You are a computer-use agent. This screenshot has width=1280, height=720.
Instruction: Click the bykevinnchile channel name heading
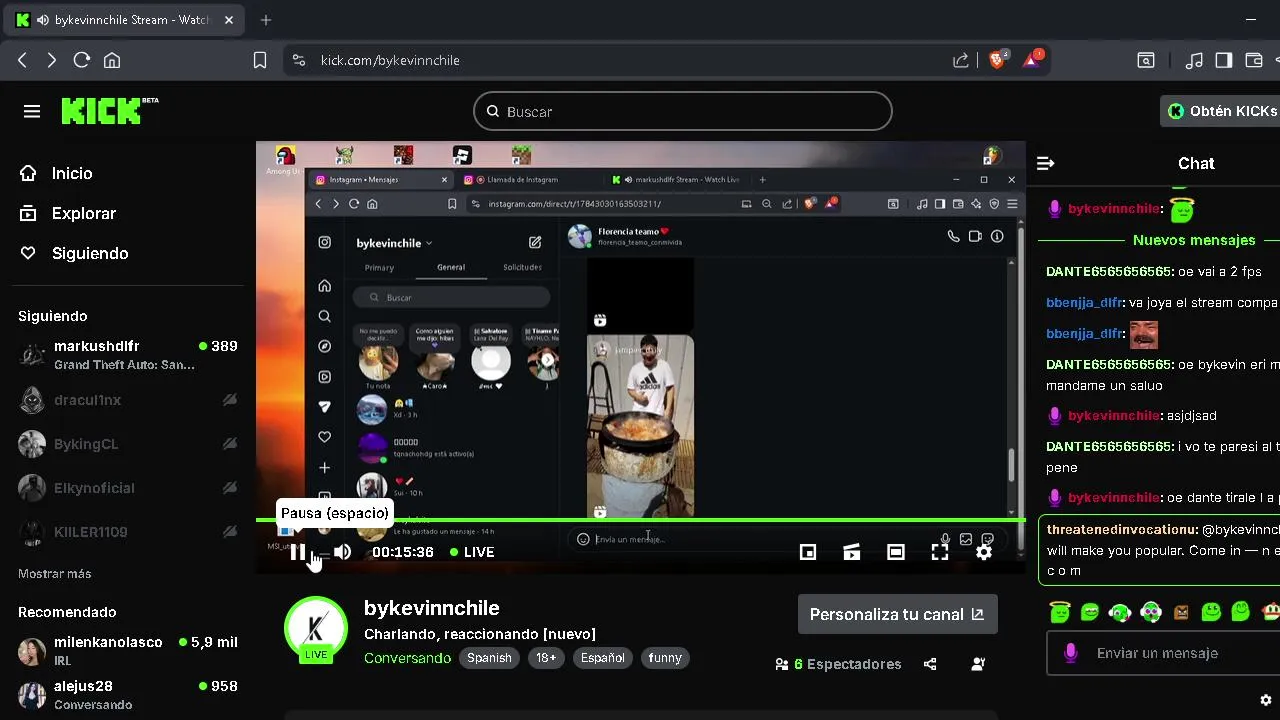pos(432,608)
